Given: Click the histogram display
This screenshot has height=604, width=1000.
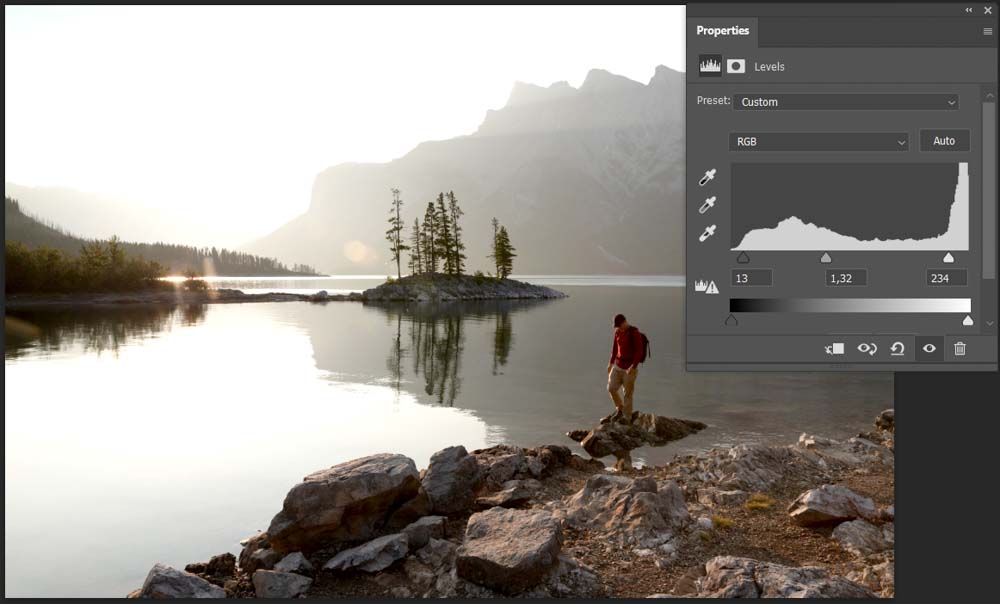Looking at the screenshot, I should click(x=849, y=206).
